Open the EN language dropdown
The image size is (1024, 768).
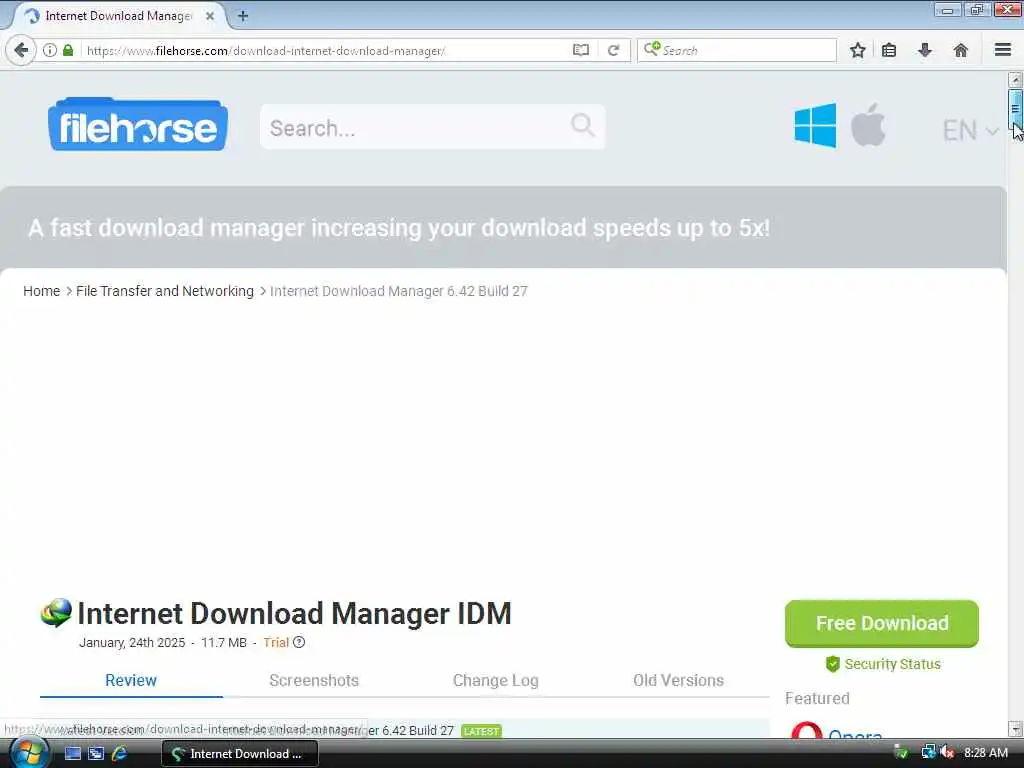point(970,131)
